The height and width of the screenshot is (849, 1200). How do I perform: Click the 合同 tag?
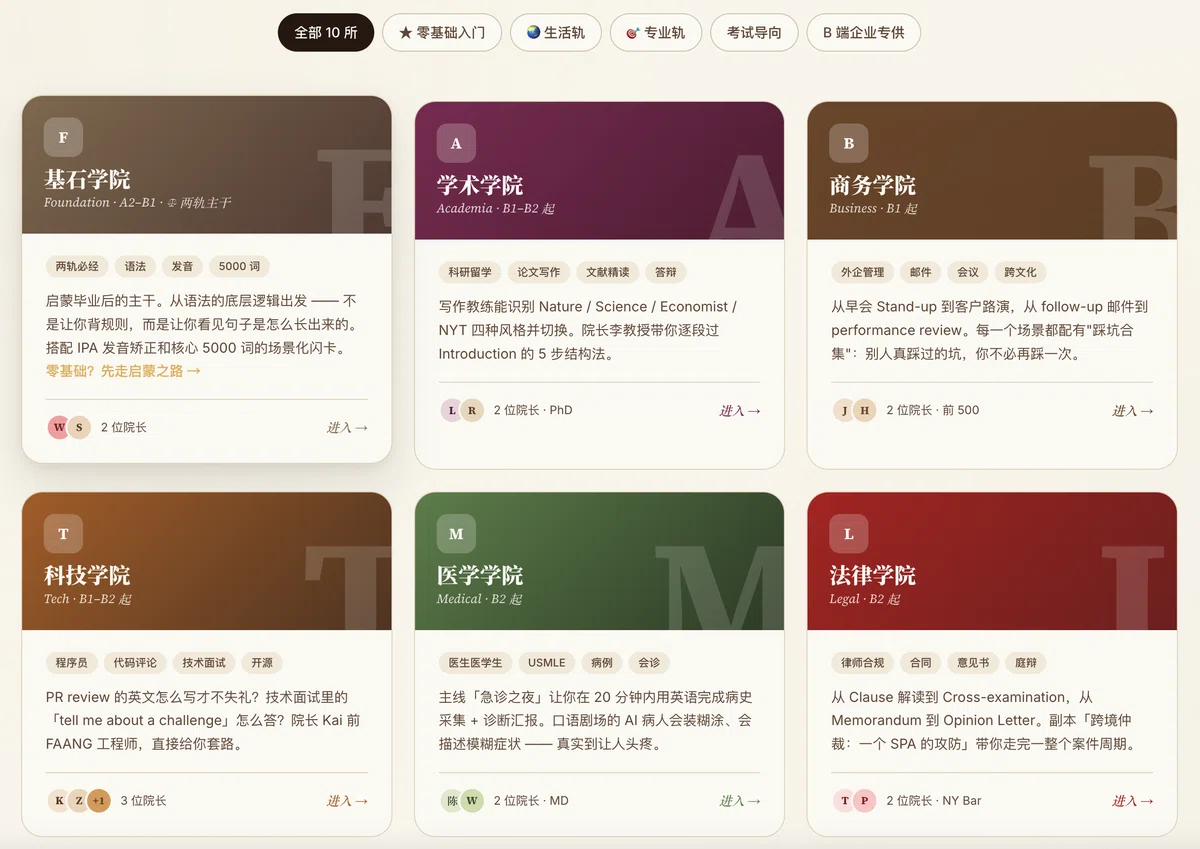point(921,662)
